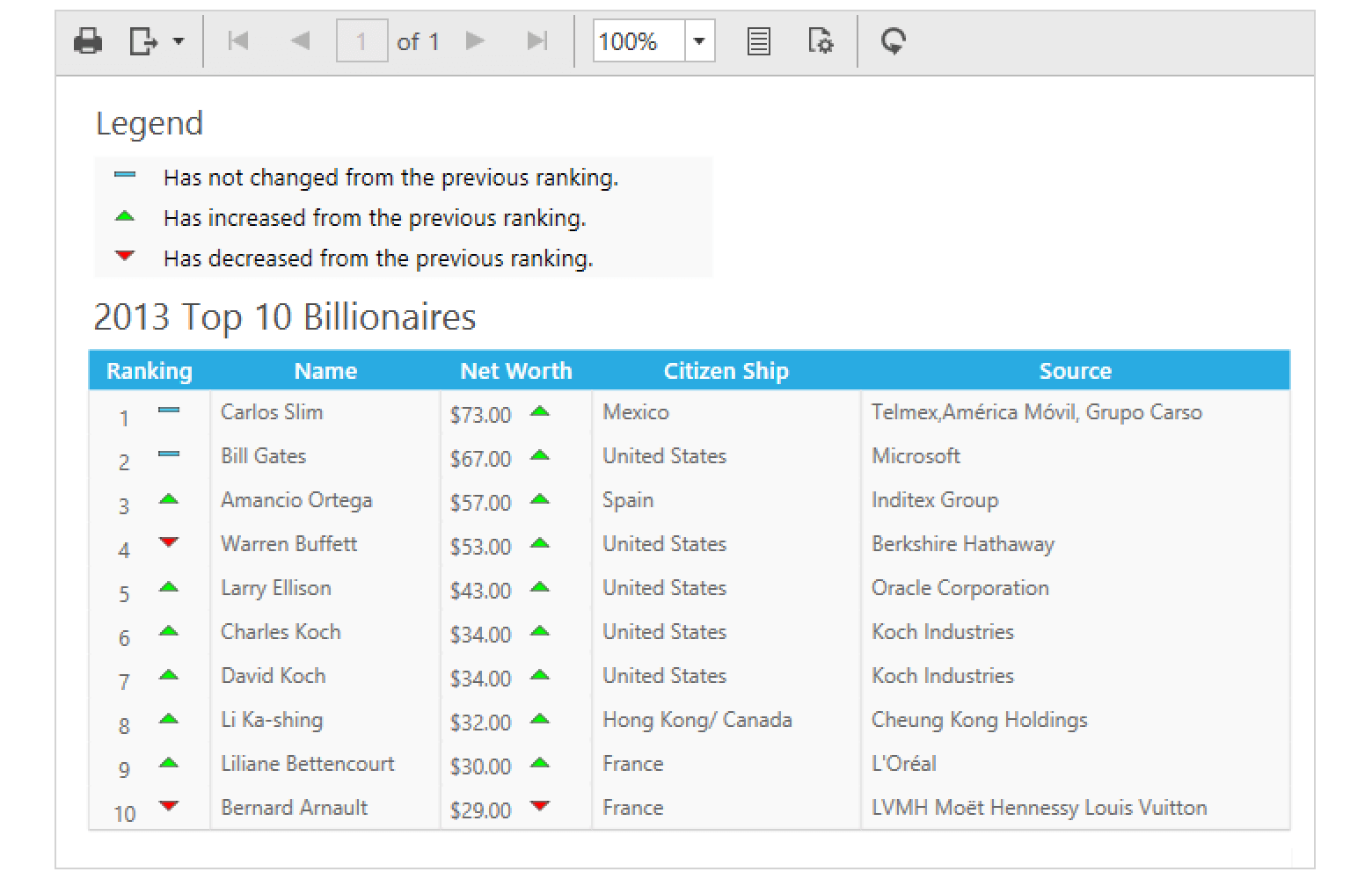
Task: Click the Export report icon
Action: (x=142, y=41)
